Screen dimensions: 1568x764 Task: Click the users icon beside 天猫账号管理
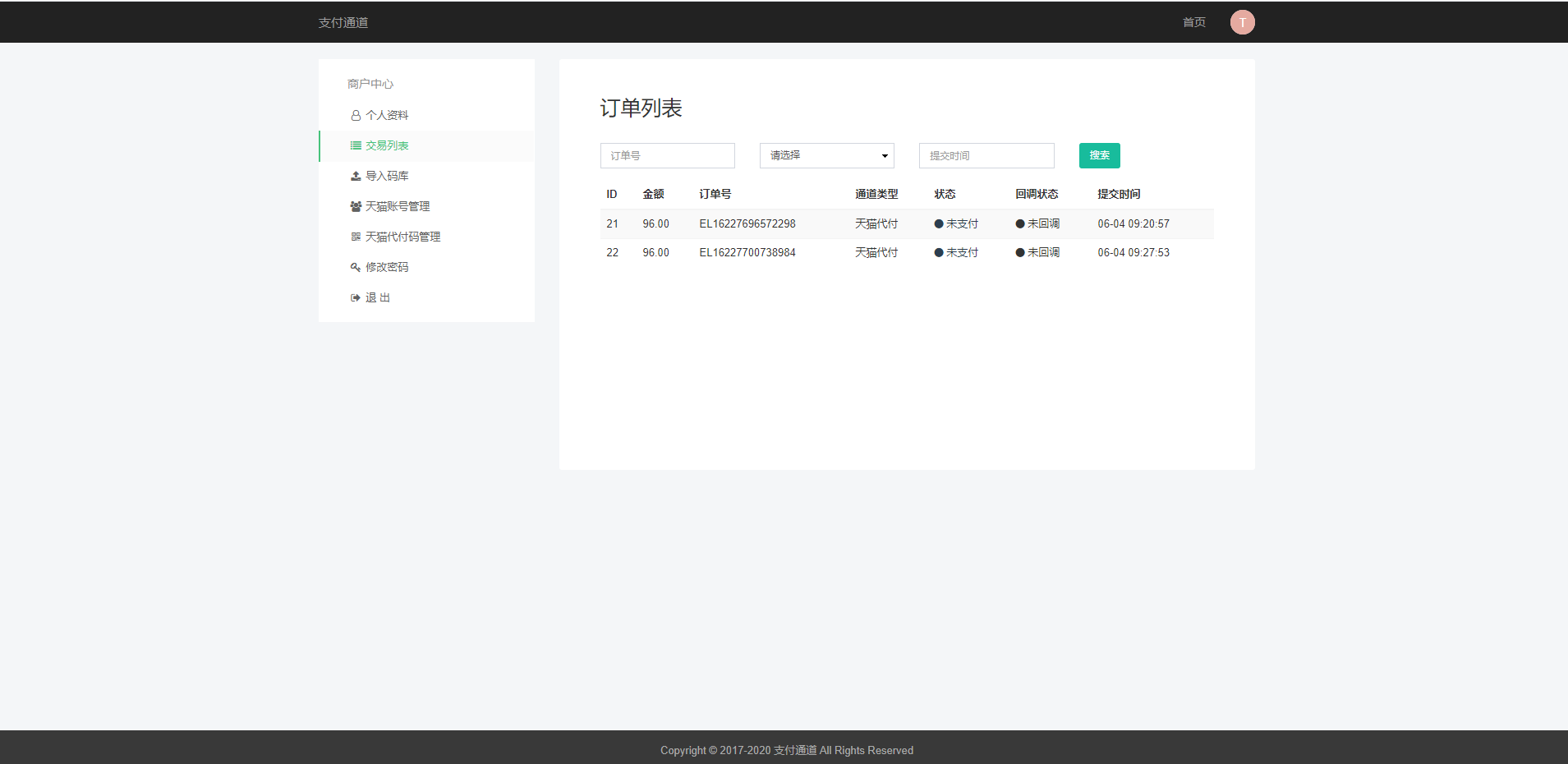tap(356, 206)
